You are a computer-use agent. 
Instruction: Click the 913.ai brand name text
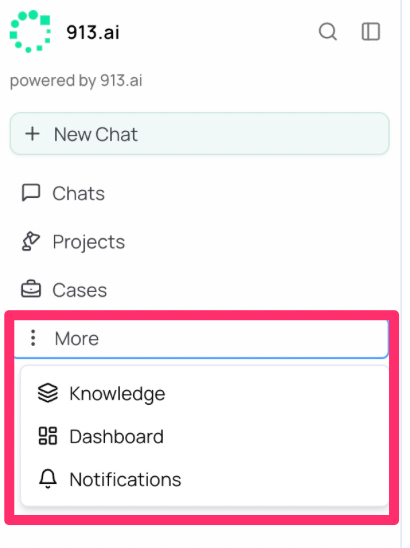tap(93, 32)
